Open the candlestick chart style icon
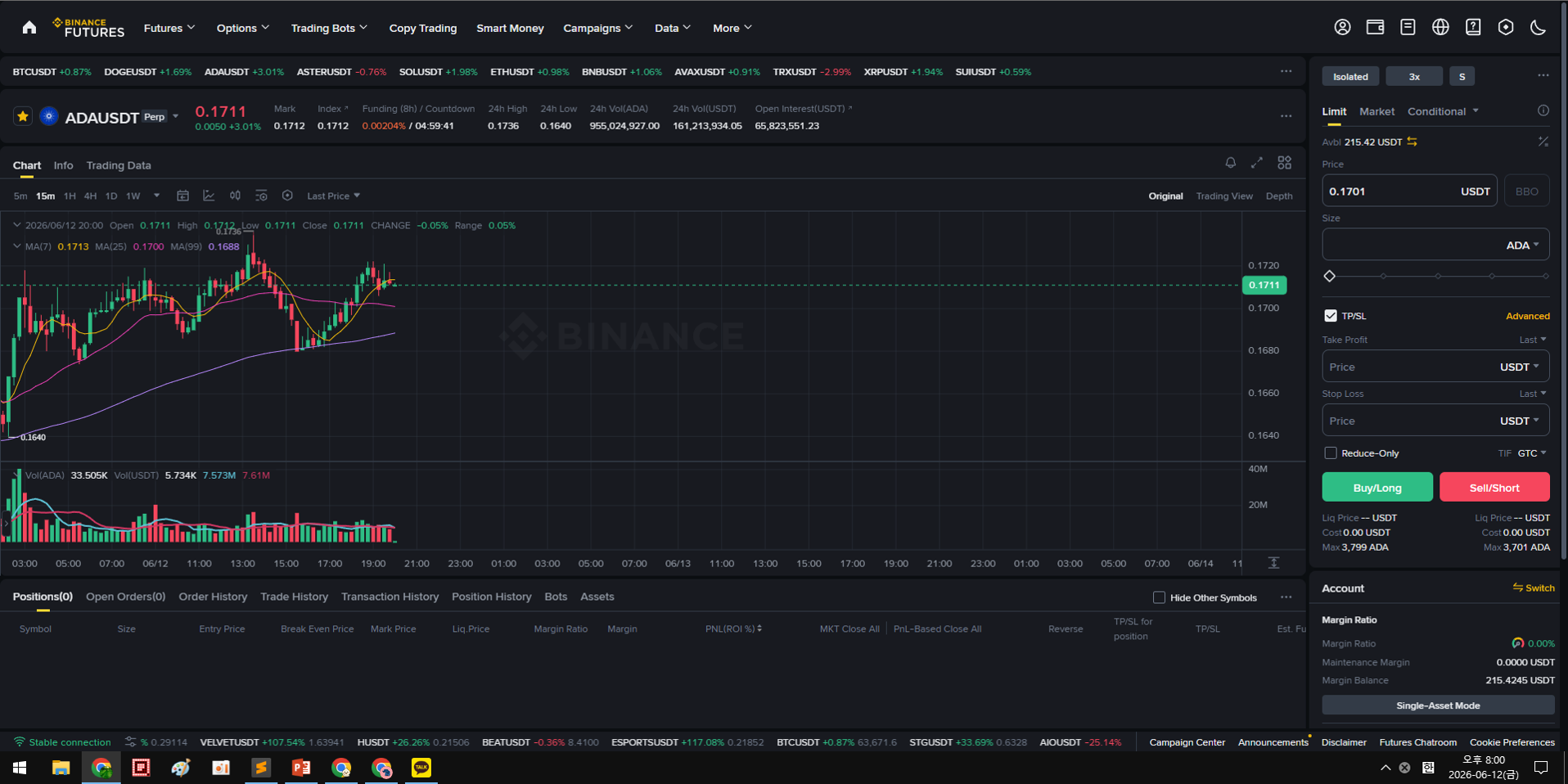The image size is (1568, 784). click(x=235, y=196)
